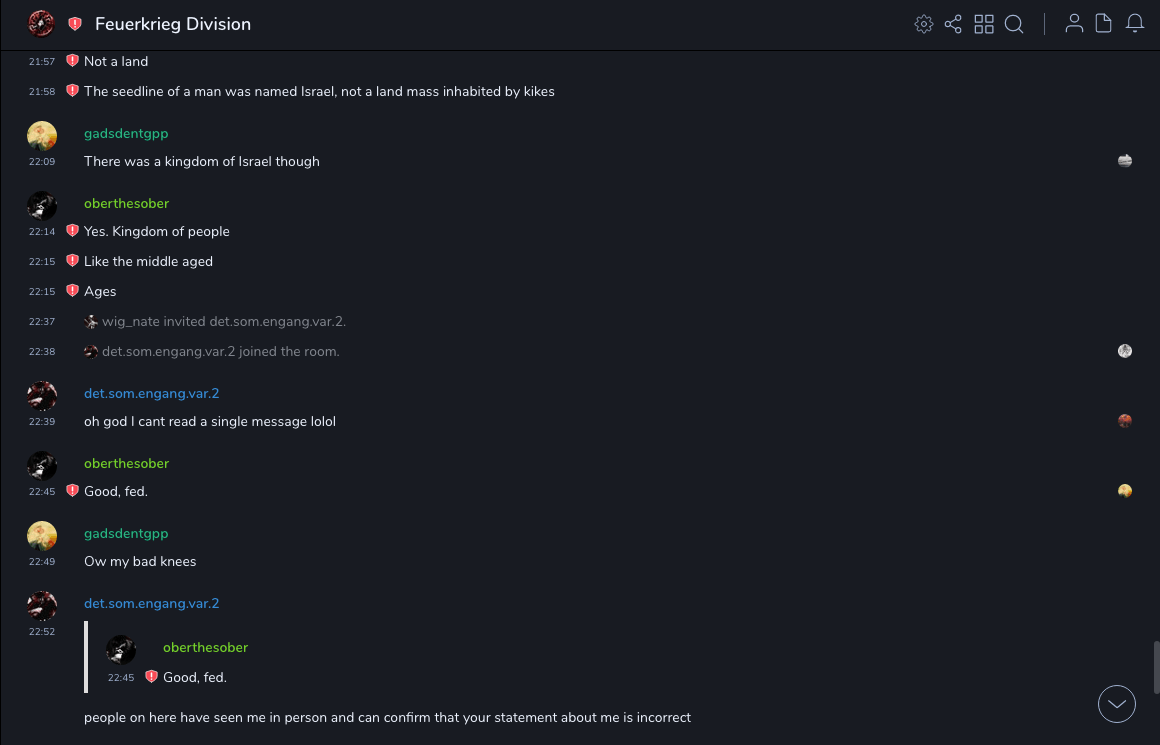
Task: Click the room name in the header
Action: 173,24
